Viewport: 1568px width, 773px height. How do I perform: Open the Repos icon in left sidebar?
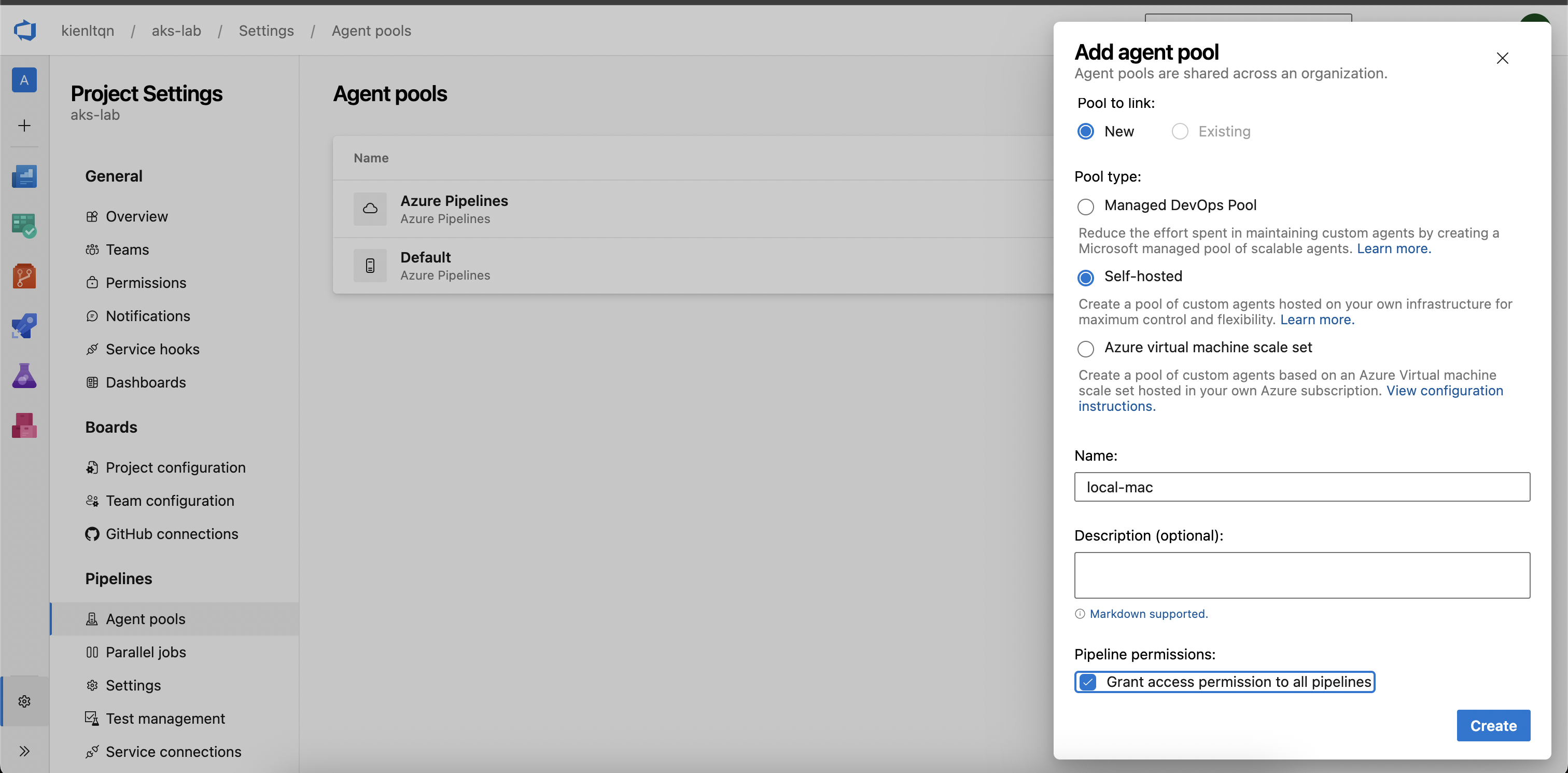(24, 276)
